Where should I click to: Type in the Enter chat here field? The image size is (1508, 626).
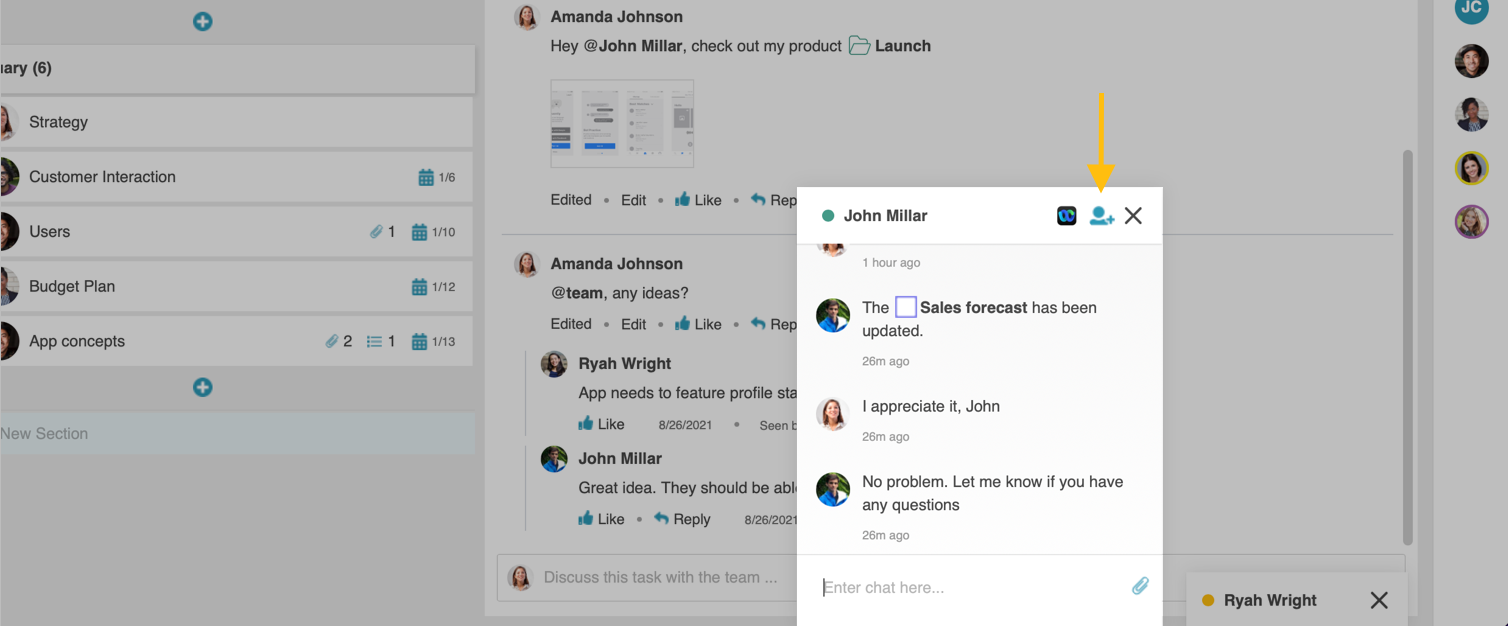[970, 588]
